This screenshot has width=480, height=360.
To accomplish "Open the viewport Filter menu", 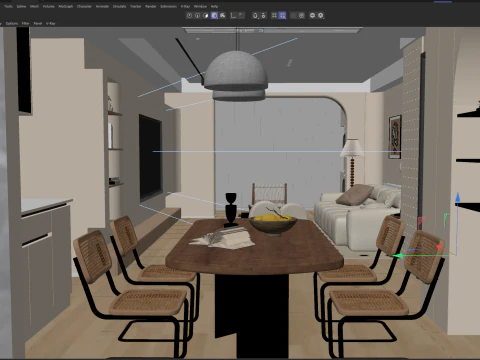I will 26,23.
